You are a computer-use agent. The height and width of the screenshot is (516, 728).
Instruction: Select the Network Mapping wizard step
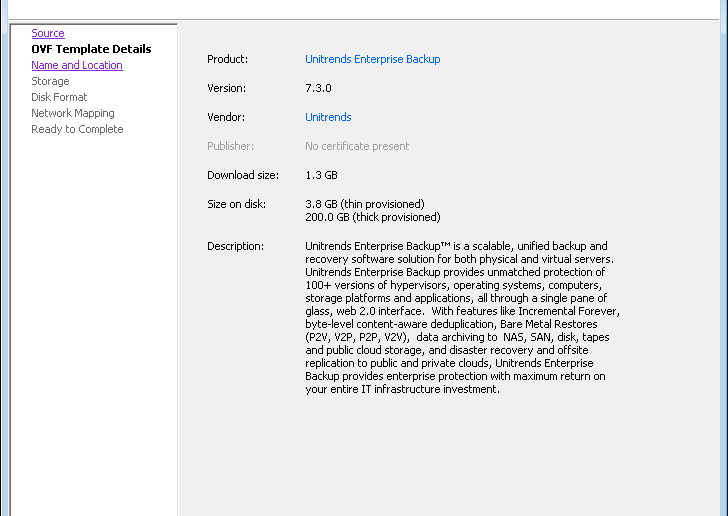73,113
